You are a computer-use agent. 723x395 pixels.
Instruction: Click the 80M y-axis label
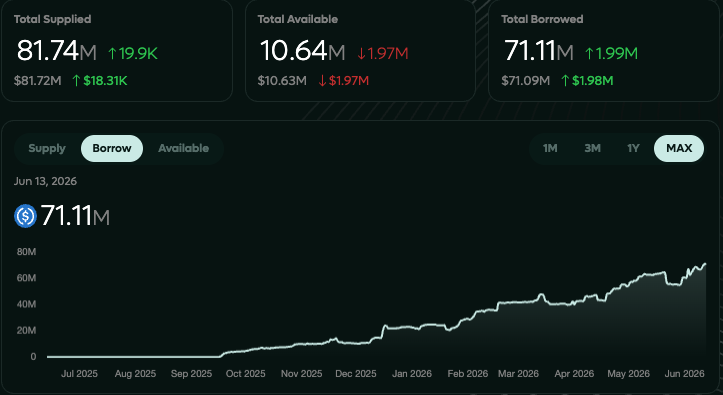(26, 252)
